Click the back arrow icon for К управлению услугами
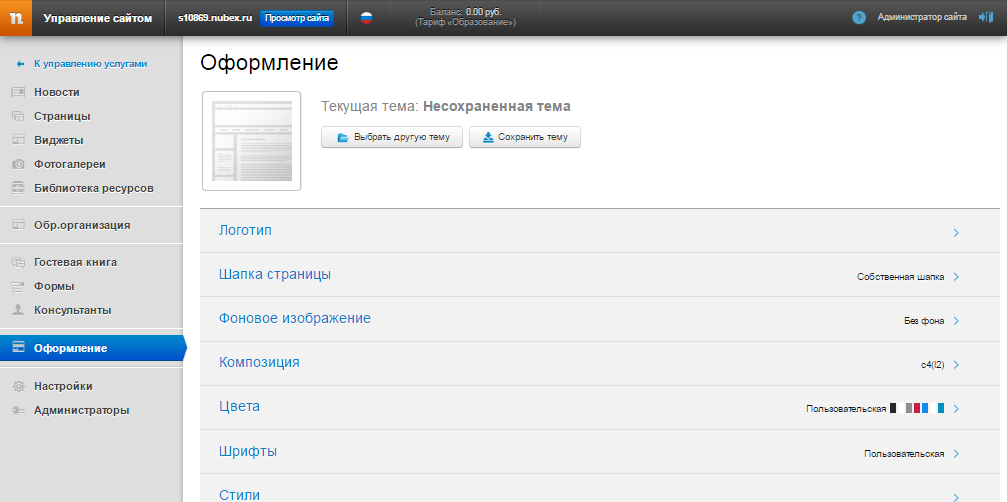 [21, 64]
